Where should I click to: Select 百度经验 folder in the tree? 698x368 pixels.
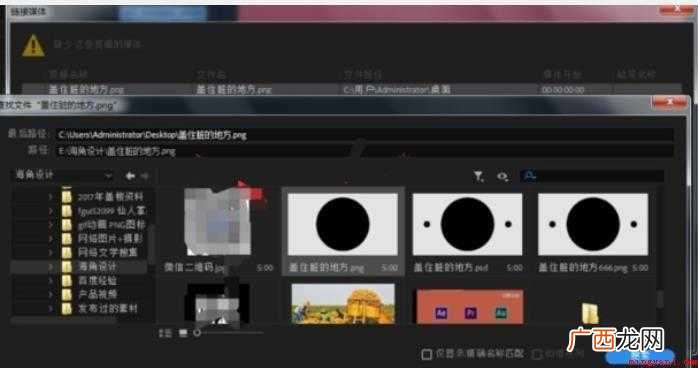click(x=97, y=281)
